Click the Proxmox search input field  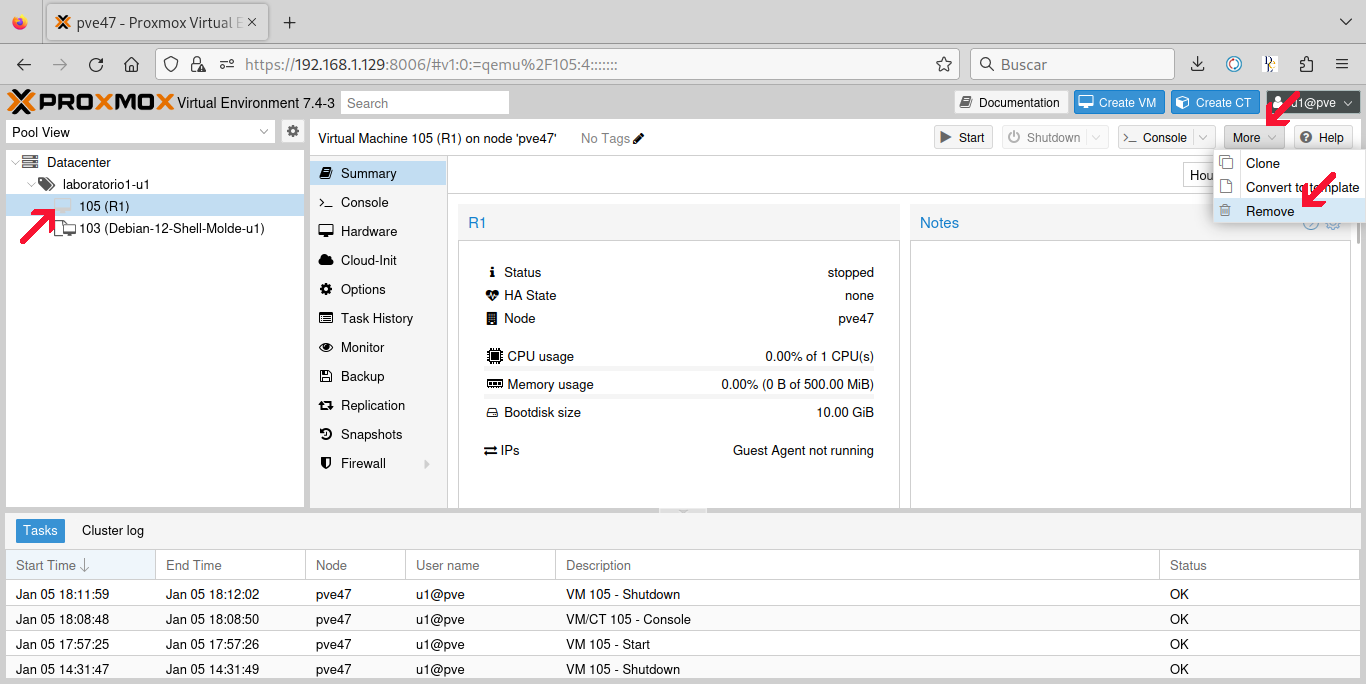point(425,103)
